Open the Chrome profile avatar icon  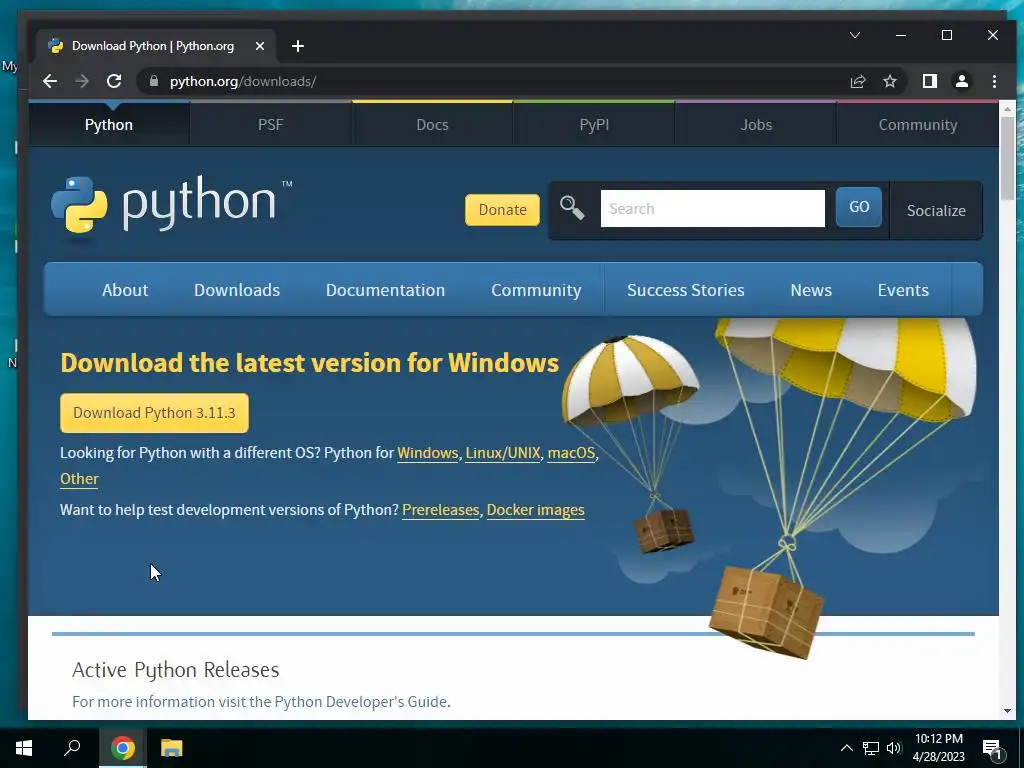tap(961, 81)
